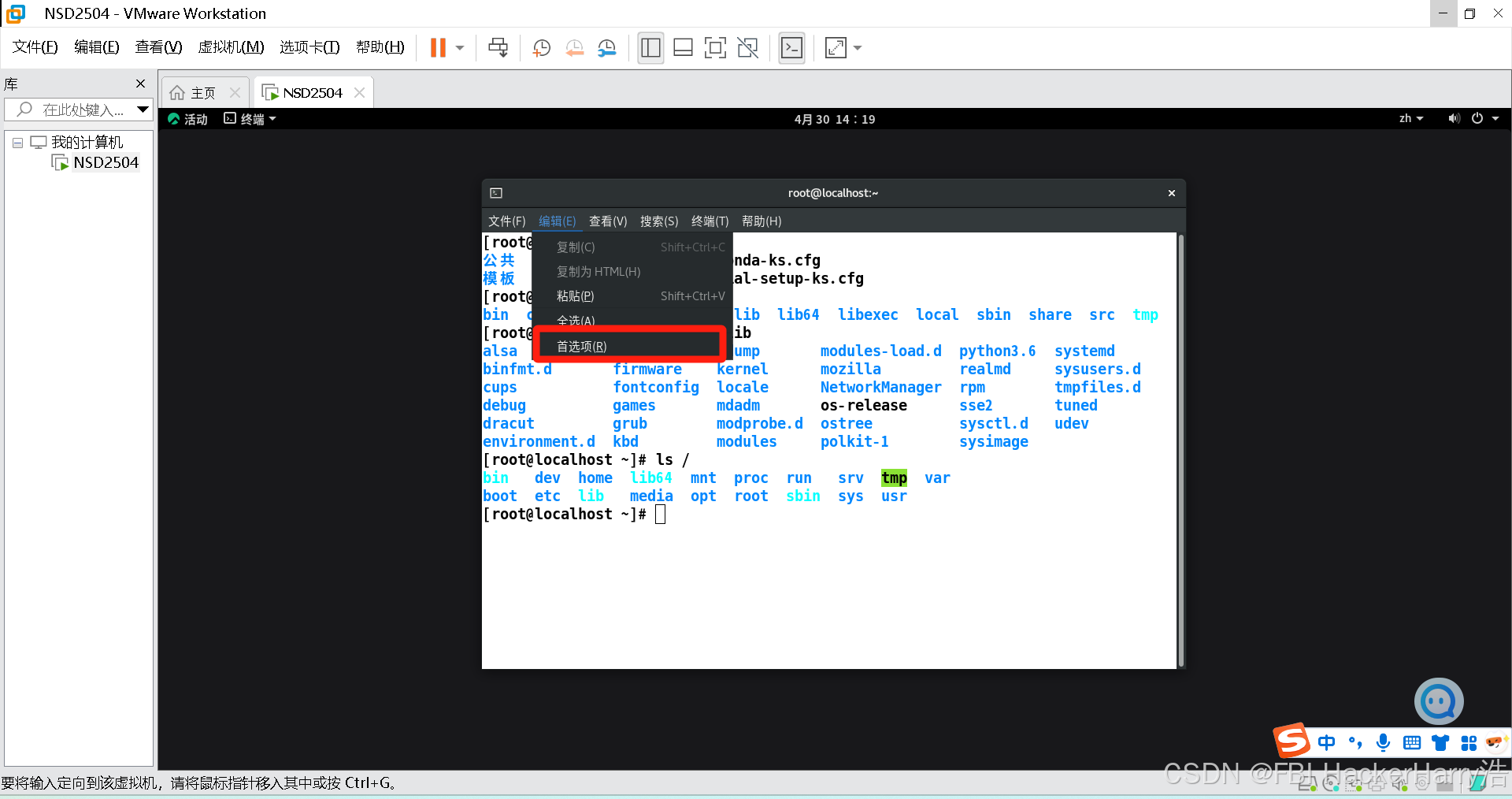Click the enter full screen icon

click(715, 48)
